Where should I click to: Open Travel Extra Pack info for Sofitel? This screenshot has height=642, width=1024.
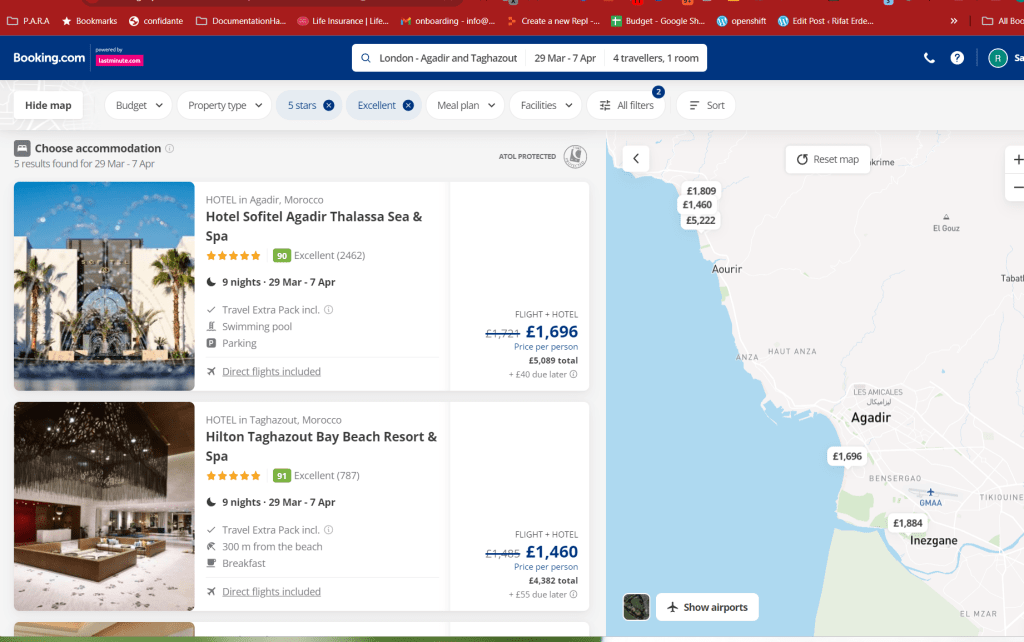click(x=328, y=310)
